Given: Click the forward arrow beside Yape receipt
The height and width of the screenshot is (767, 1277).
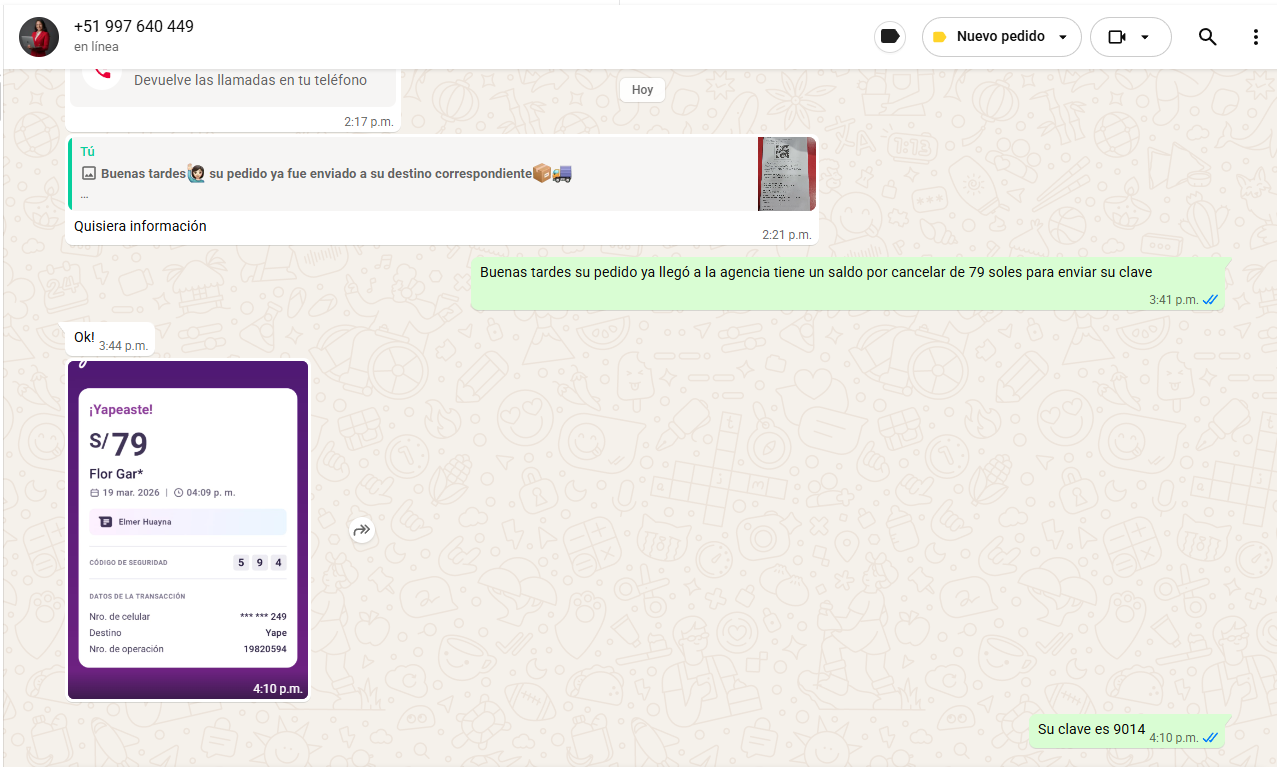Looking at the screenshot, I should pyautogui.click(x=362, y=530).
